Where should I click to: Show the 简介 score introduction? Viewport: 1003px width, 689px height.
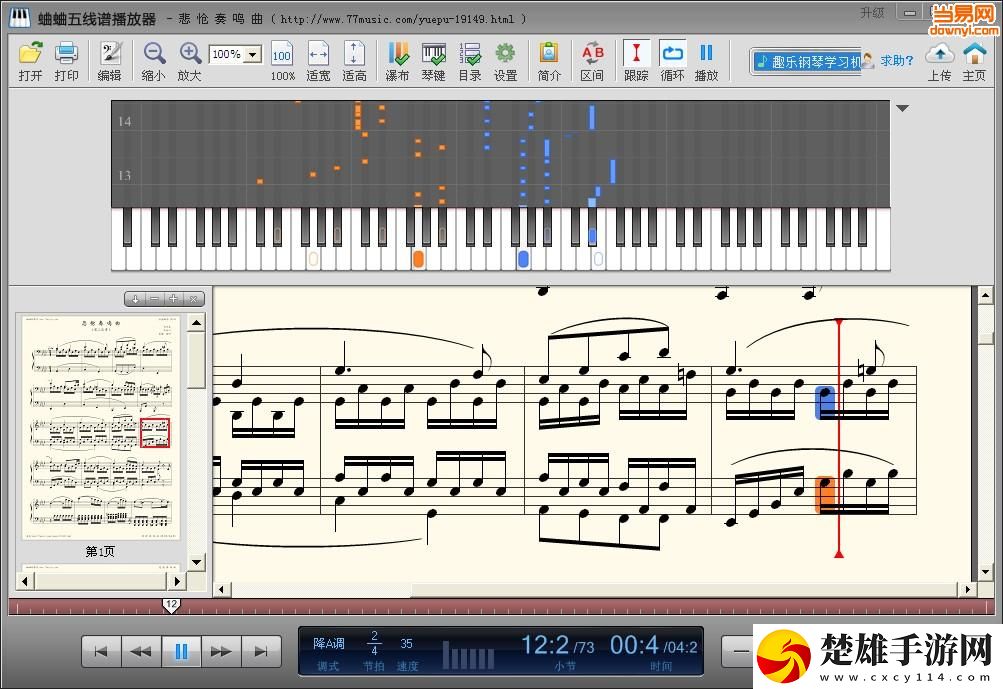pyautogui.click(x=549, y=61)
